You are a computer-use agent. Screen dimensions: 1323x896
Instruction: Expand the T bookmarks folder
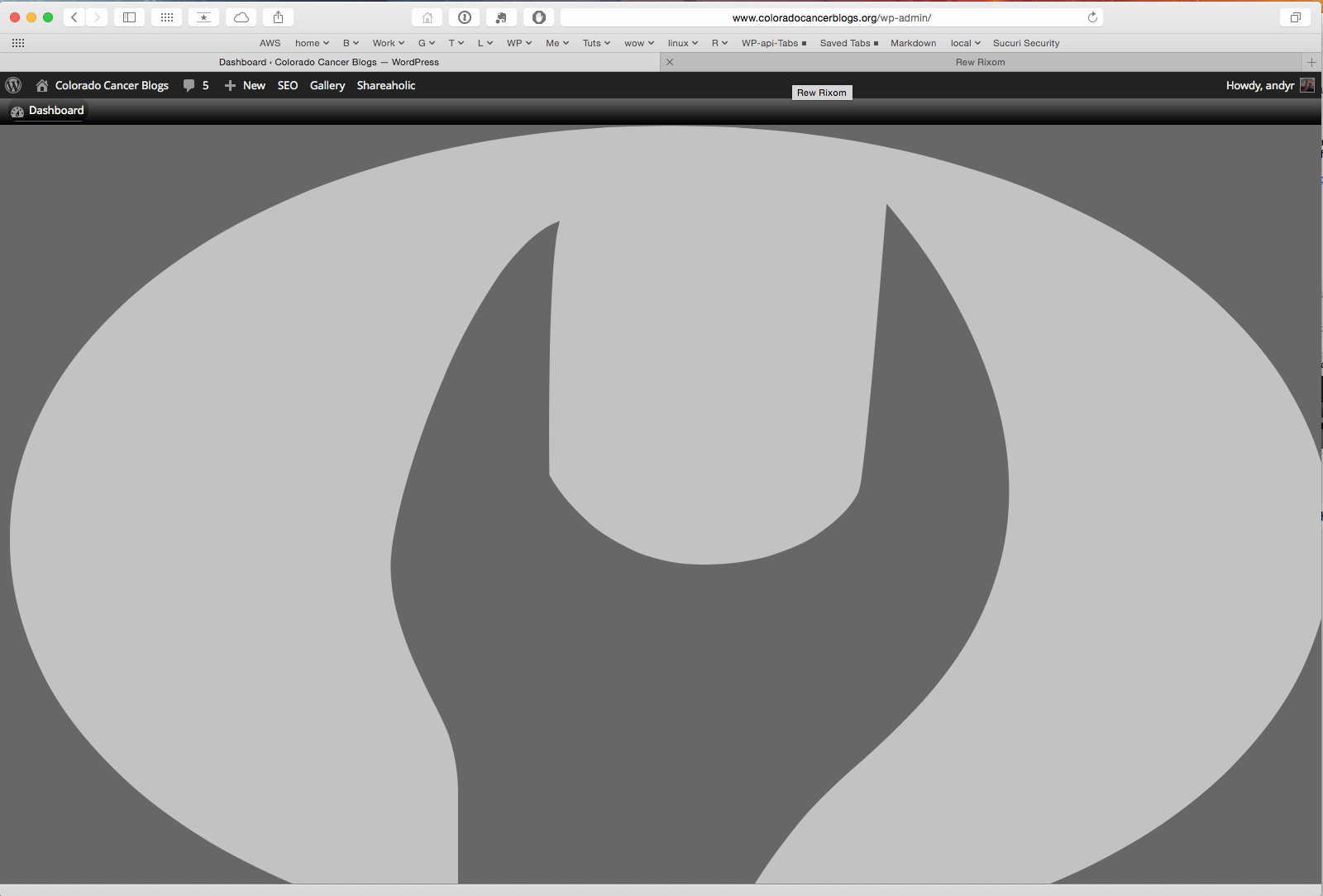click(456, 43)
